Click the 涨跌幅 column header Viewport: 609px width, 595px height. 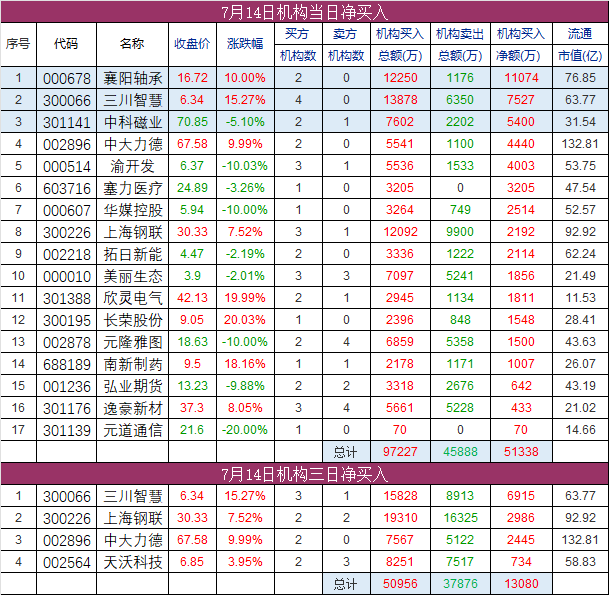pos(245,44)
